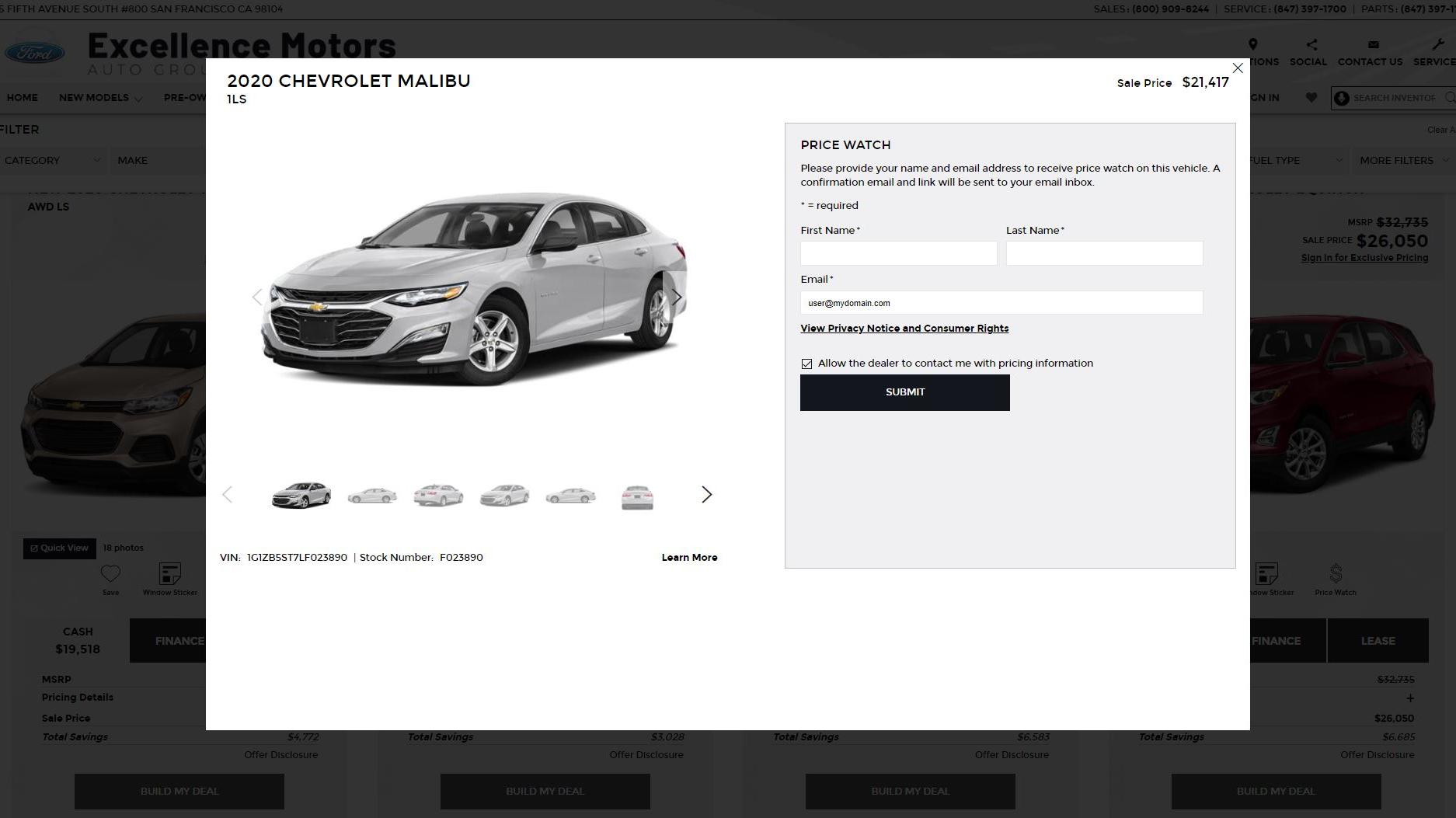Advance to next thumbnail set arrow
Image resolution: width=1456 pixels, height=818 pixels.
[706, 495]
